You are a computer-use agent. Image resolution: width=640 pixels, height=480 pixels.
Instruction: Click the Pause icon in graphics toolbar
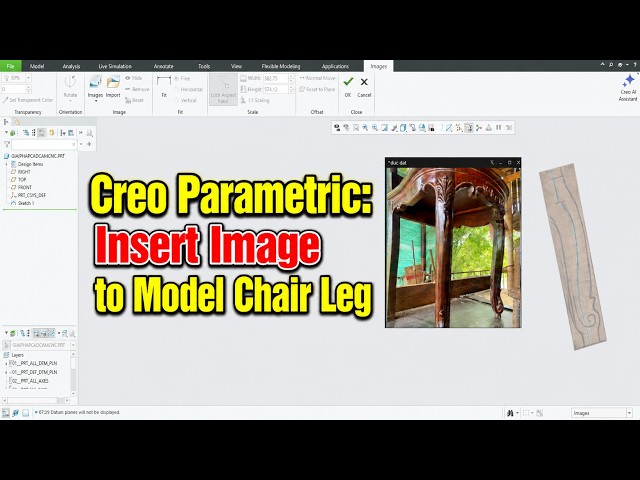point(498,128)
